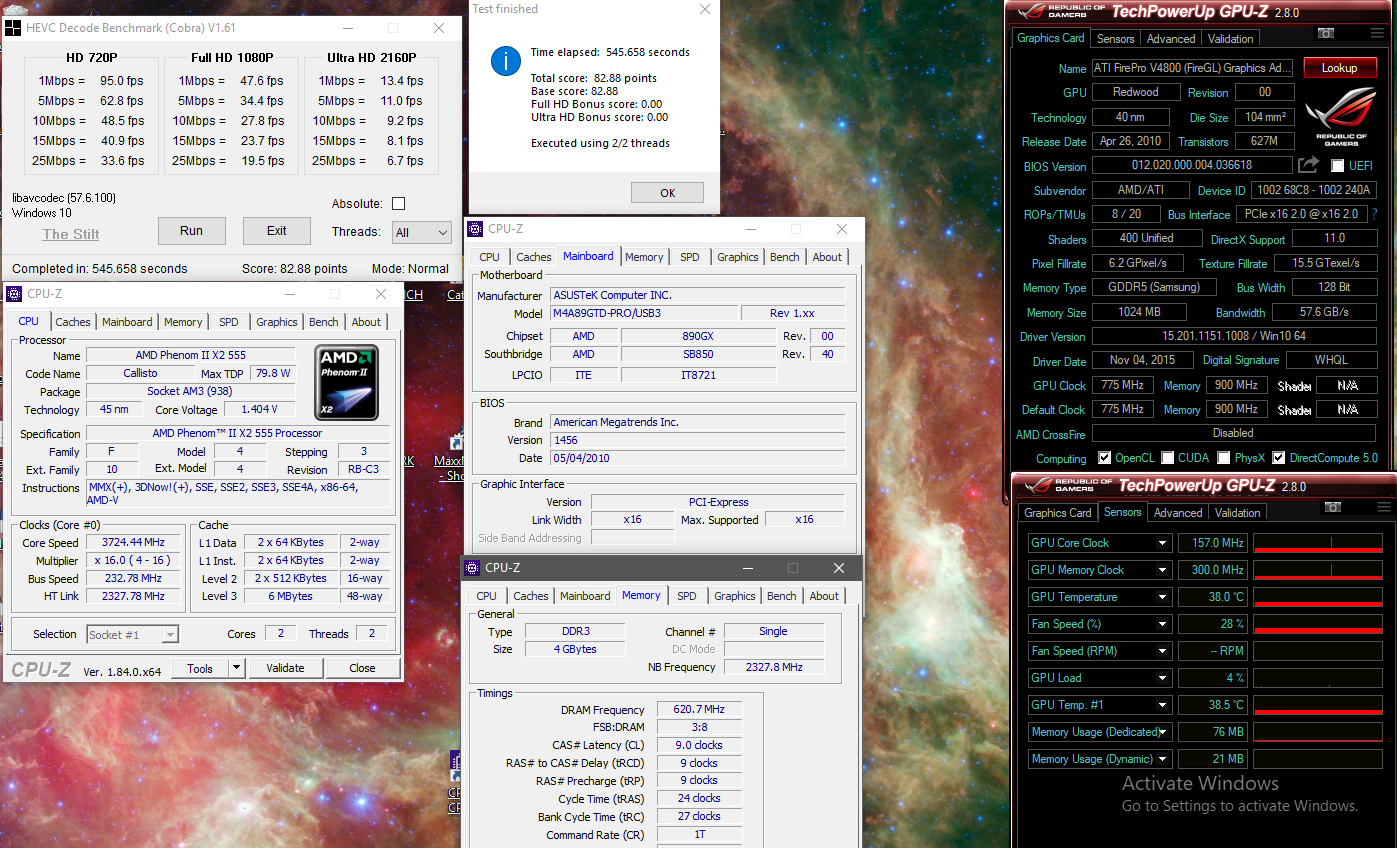This screenshot has width=1397, height=848.
Task: Toggle the DirectCompute 5.0 checkbox
Action: 1277,458
